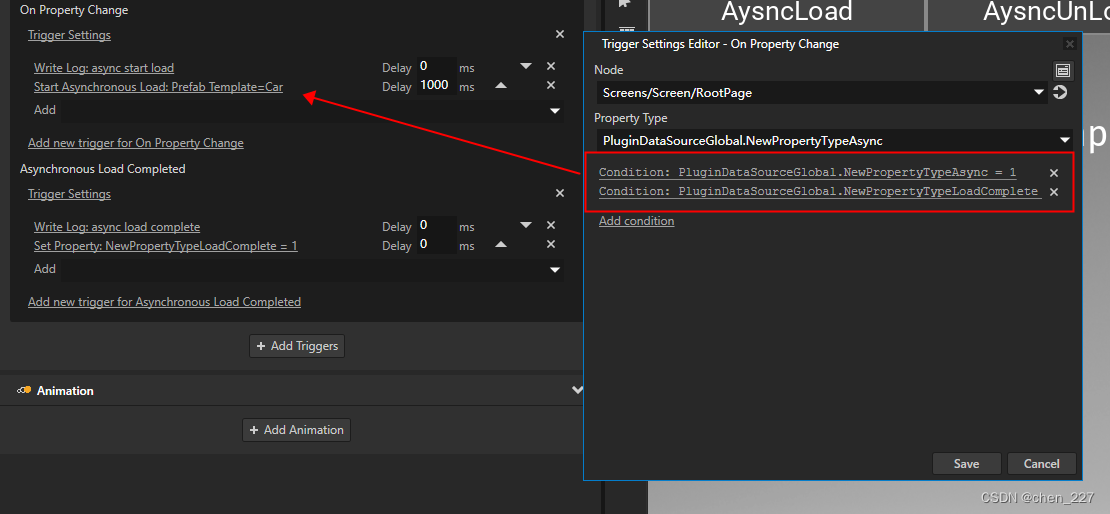Viewport: 1110px width, 514px height.
Task: Click the Animation section header
Action: tap(292, 390)
